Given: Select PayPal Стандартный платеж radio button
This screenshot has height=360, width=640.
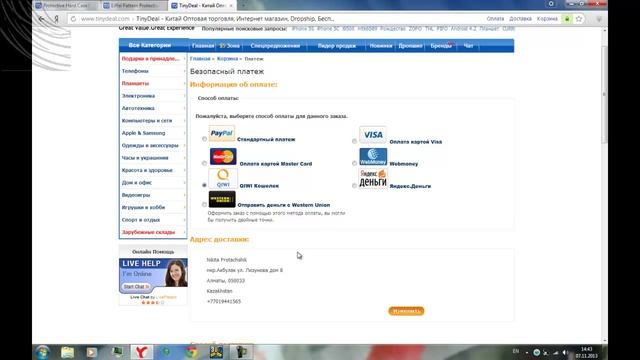Looking at the screenshot, I should (204, 139).
